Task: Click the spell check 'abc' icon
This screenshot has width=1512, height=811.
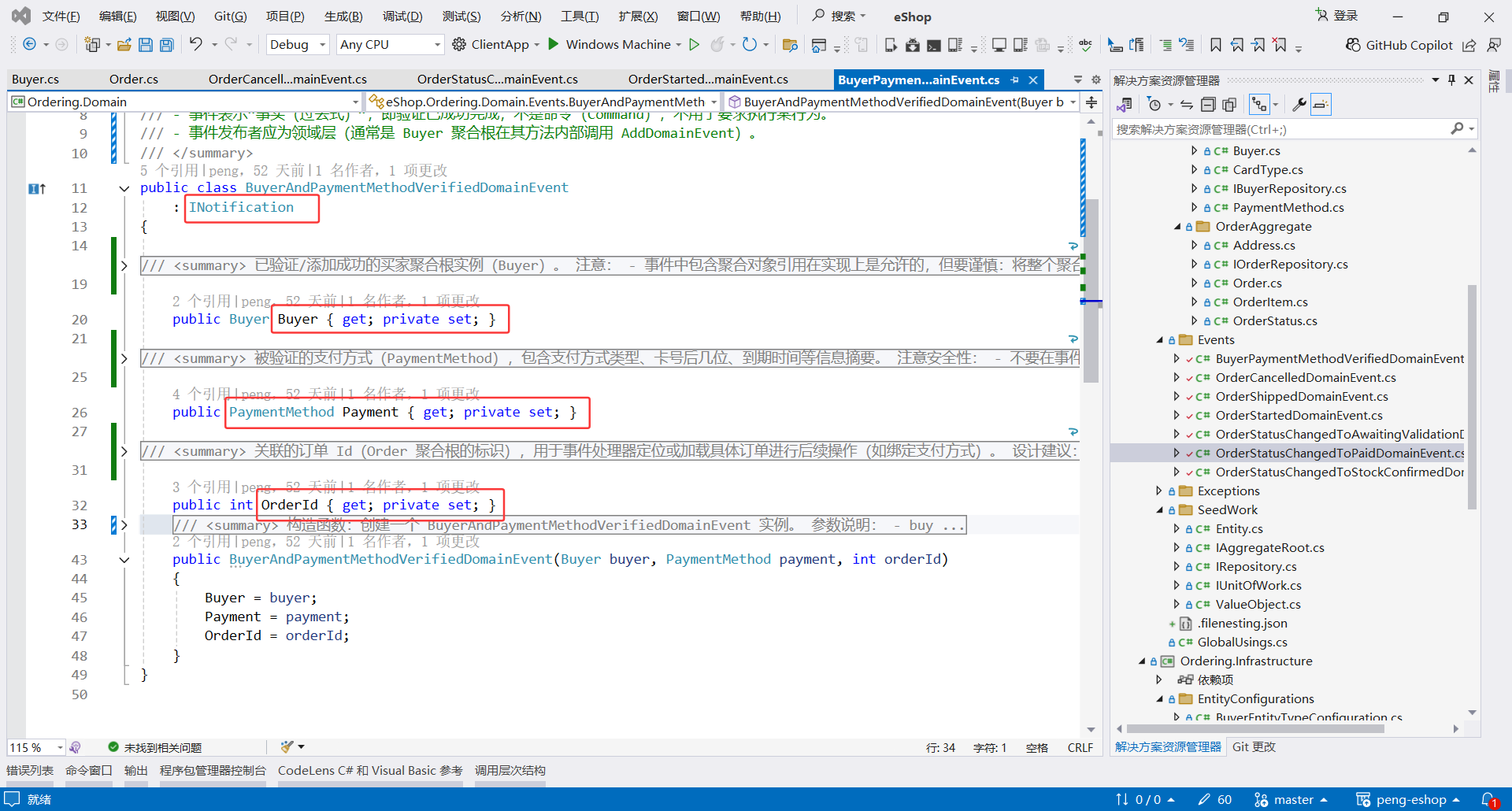Action: coord(1085,45)
